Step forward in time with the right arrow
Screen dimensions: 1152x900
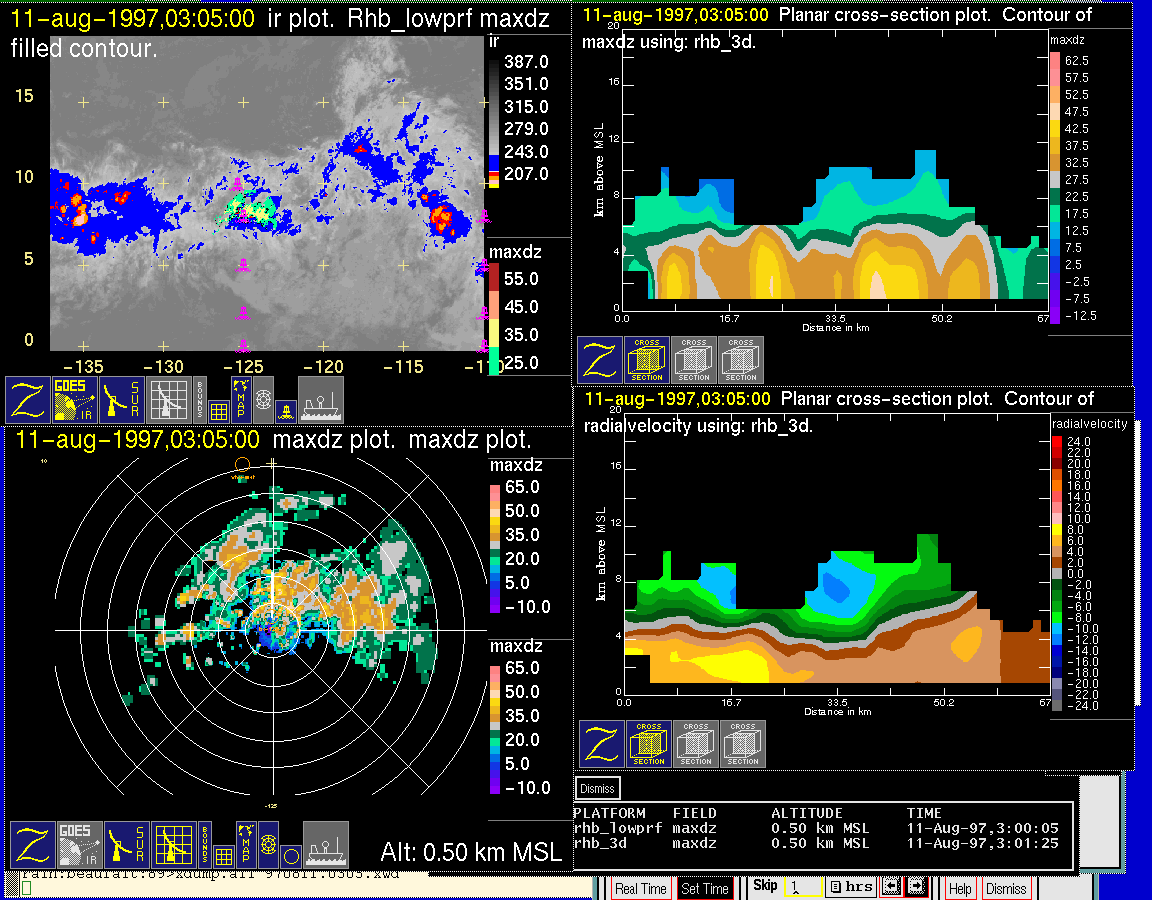click(915, 887)
